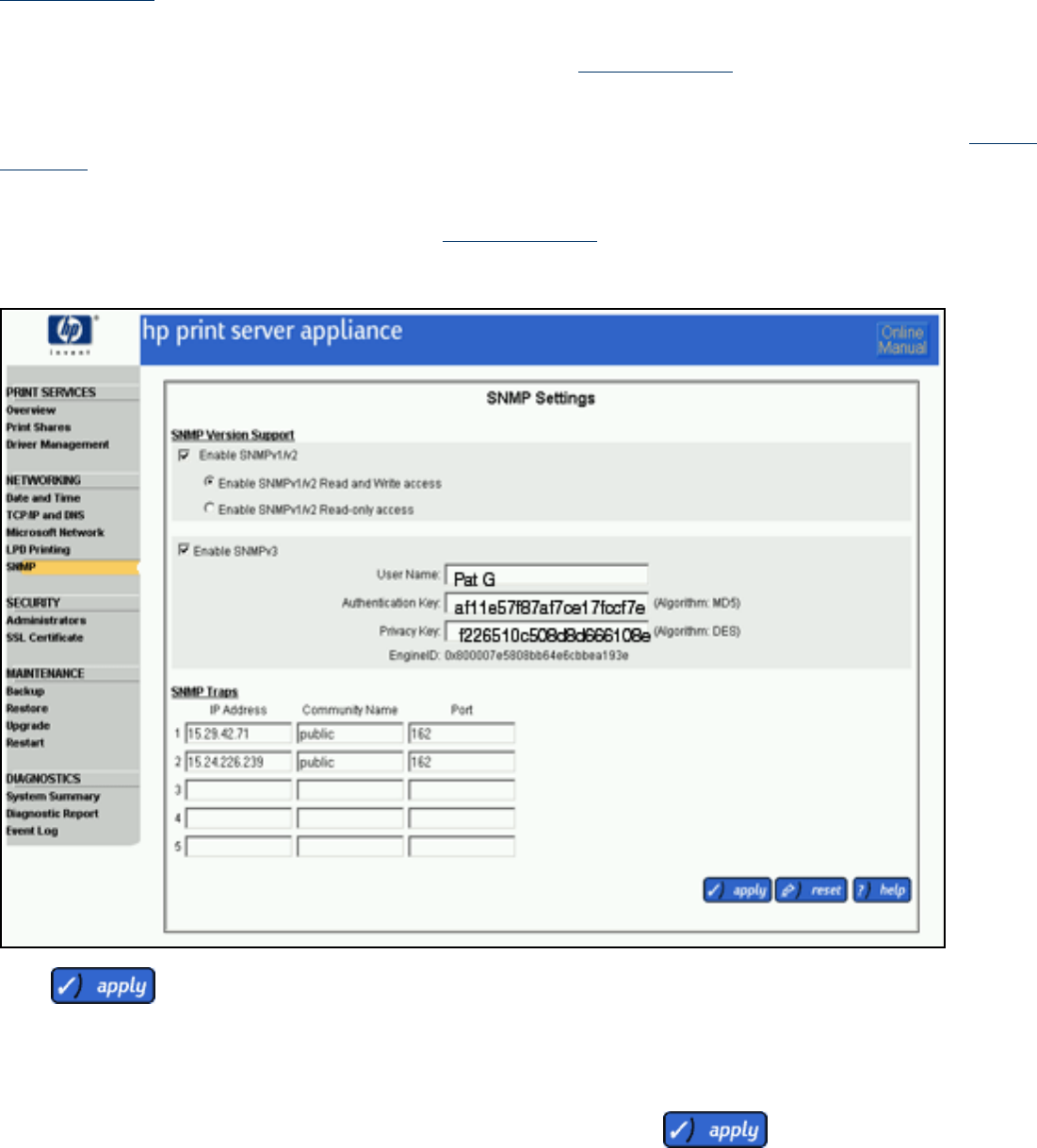The height and width of the screenshot is (1148, 1037).
Task: Open Driver Management page
Action: (x=57, y=445)
